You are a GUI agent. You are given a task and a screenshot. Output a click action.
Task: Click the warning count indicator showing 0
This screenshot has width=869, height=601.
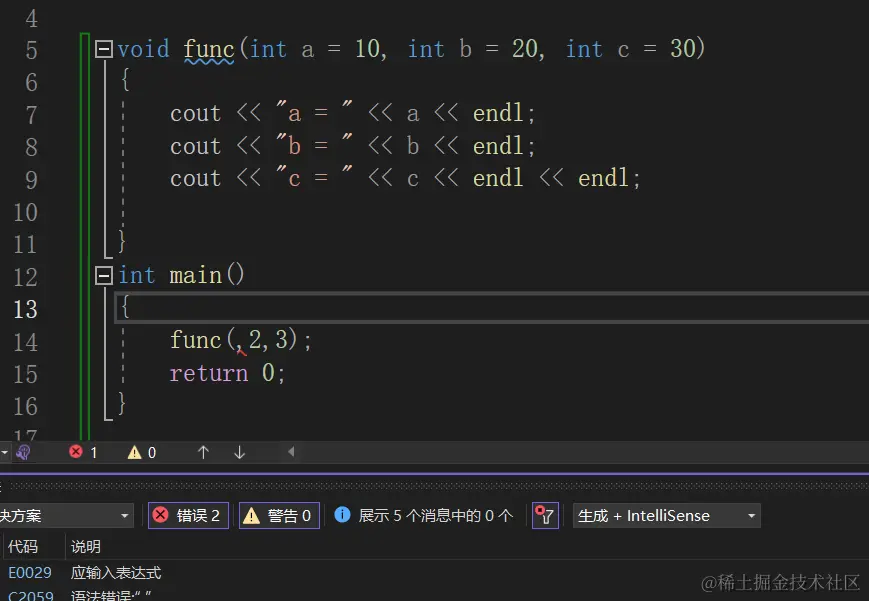142,452
